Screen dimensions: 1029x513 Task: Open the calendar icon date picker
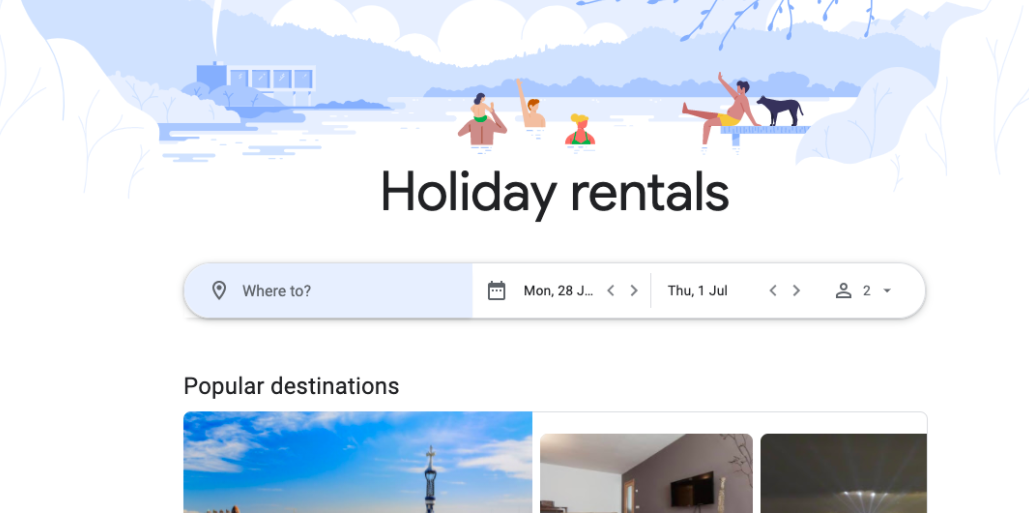pos(497,291)
